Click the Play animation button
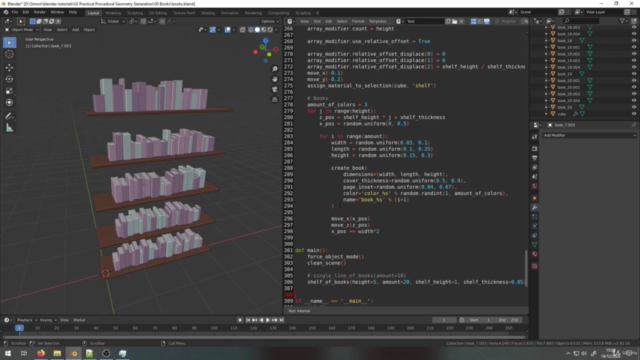This screenshot has height=360, width=640. 268,320
